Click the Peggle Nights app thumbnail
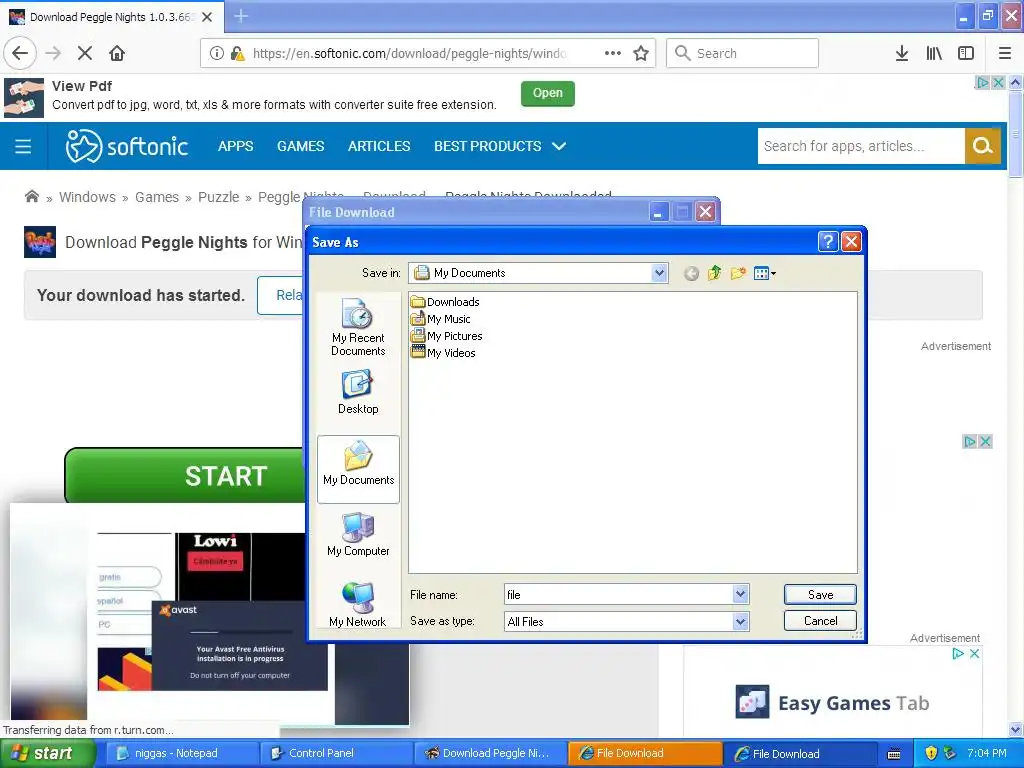 pyautogui.click(x=40, y=242)
